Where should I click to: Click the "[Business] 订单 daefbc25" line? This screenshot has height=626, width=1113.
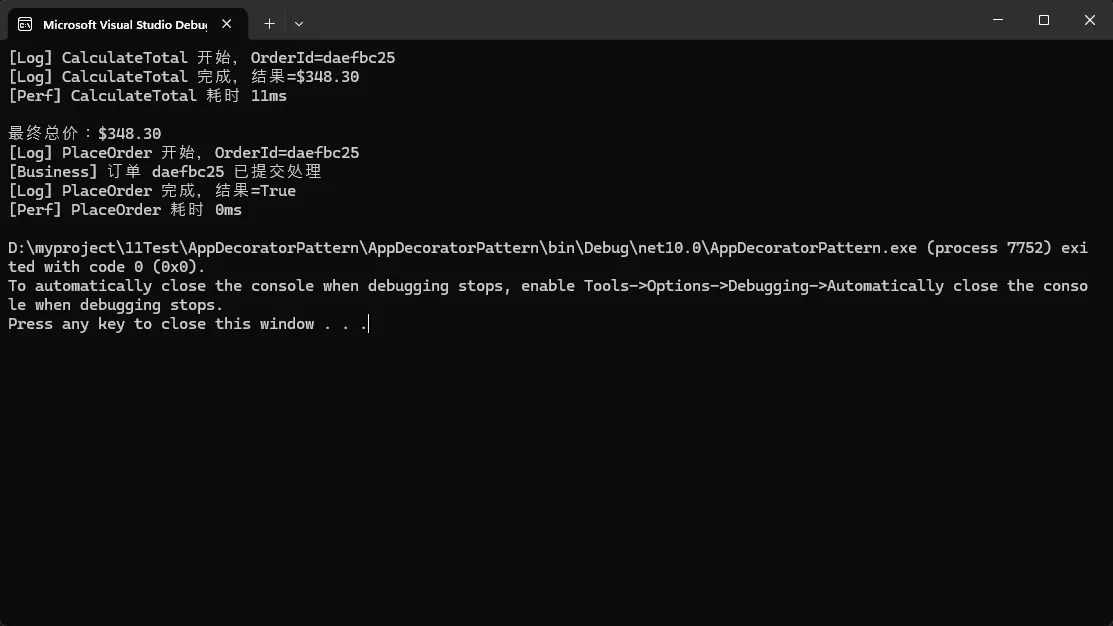(x=165, y=172)
